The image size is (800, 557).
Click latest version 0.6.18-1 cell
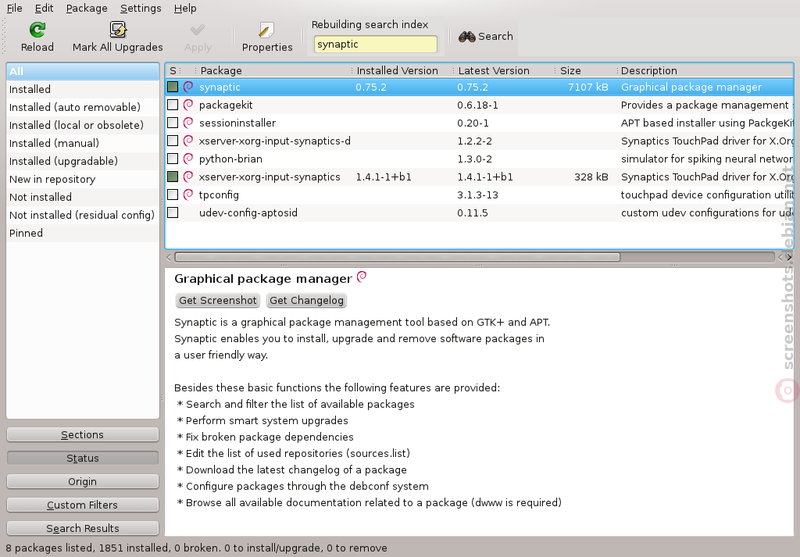point(478,105)
